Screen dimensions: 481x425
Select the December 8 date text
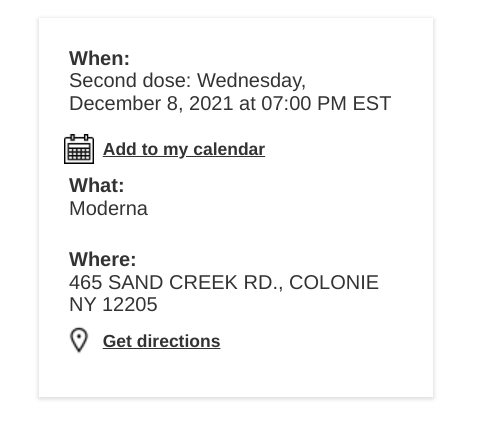(126, 103)
